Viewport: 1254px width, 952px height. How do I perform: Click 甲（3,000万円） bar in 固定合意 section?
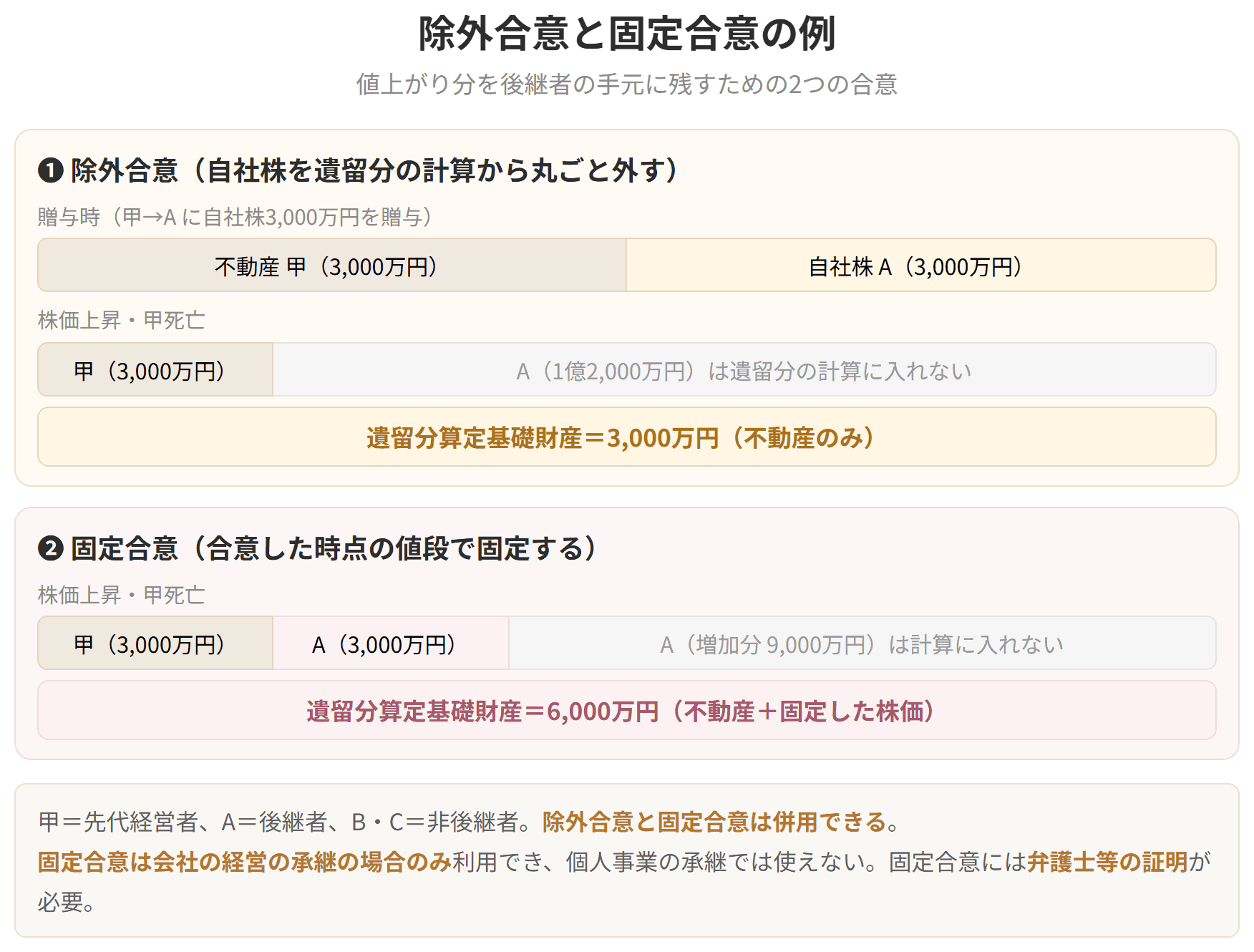click(155, 643)
